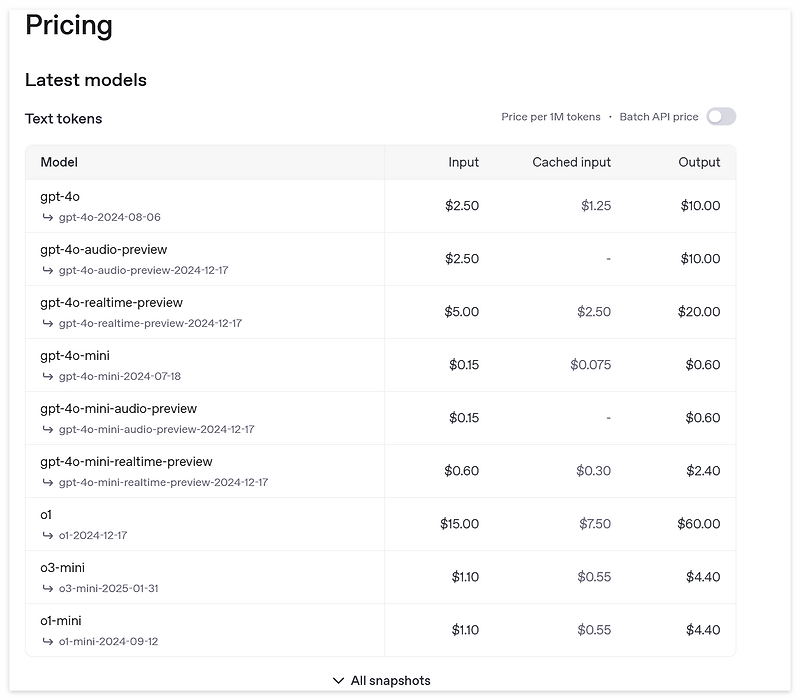Click the Model column header
The image size is (800, 700).
pos(59,162)
